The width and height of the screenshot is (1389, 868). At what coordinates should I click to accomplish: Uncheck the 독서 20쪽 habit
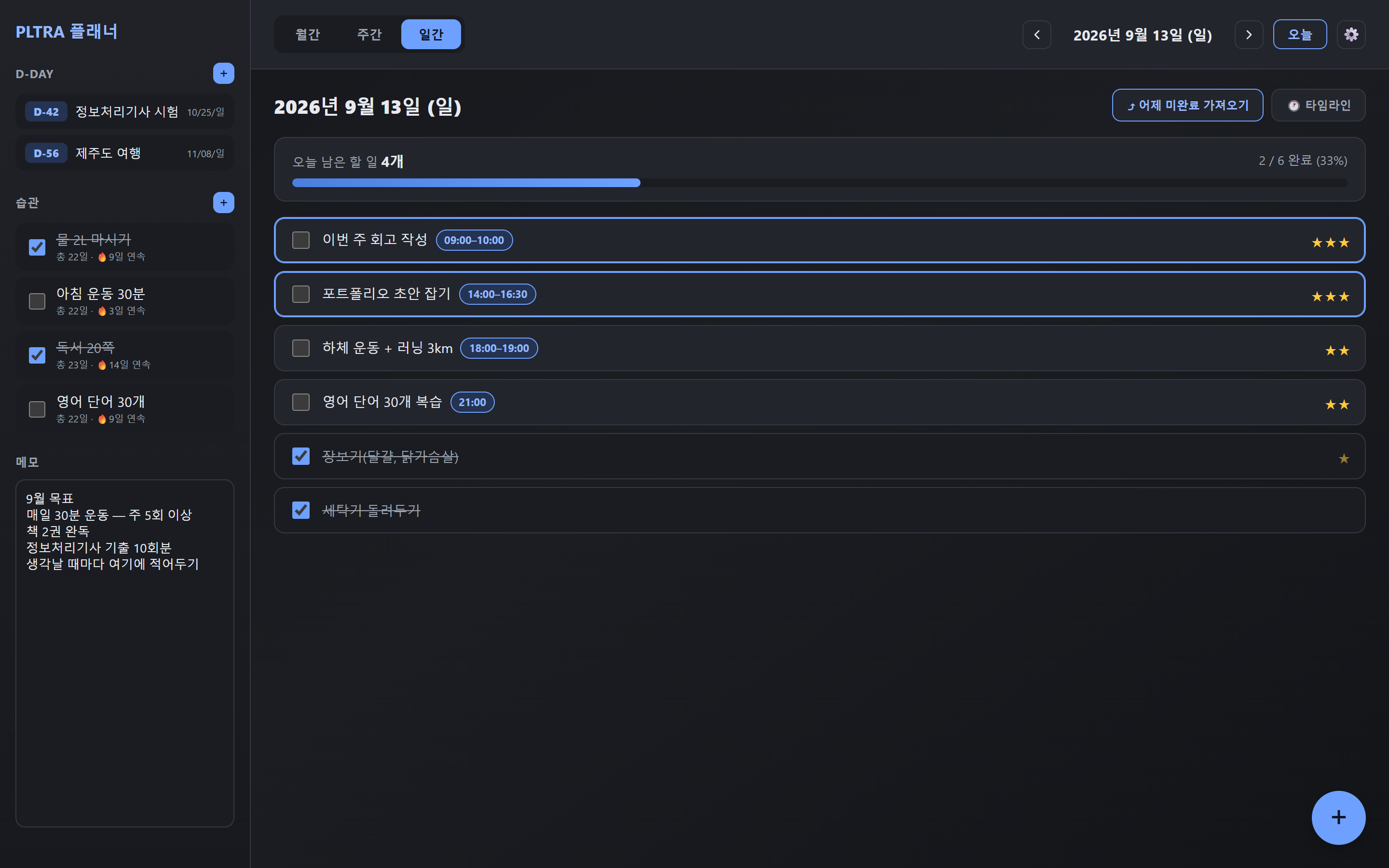point(37,355)
